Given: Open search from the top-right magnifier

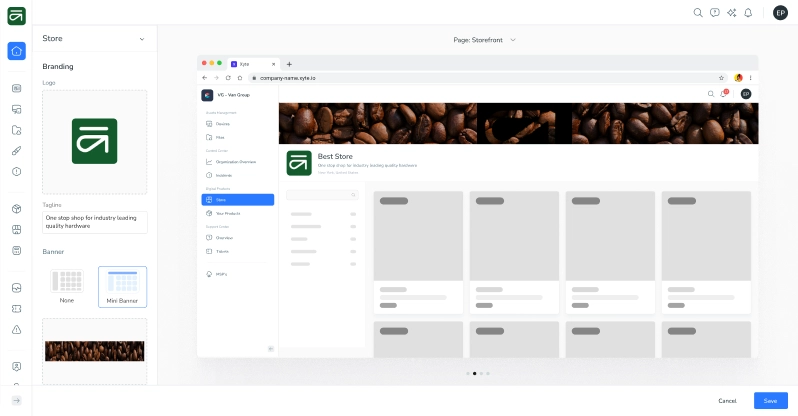Looking at the screenshot, I should pyautogui.click(x=698, y=13).
